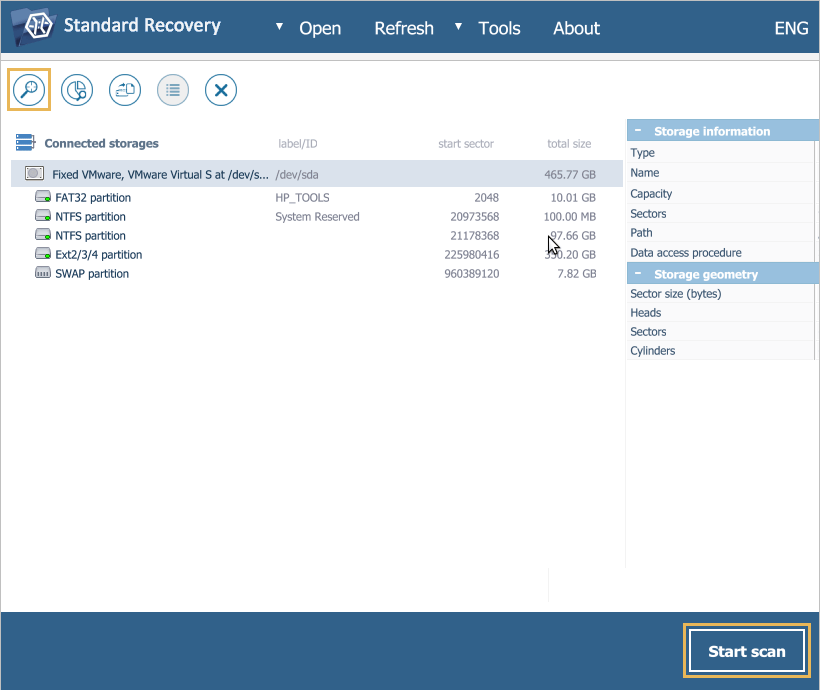Click the start sector column header
This screenshot has height=690, width=820.
pyautogui.click(x=466, y=143)
